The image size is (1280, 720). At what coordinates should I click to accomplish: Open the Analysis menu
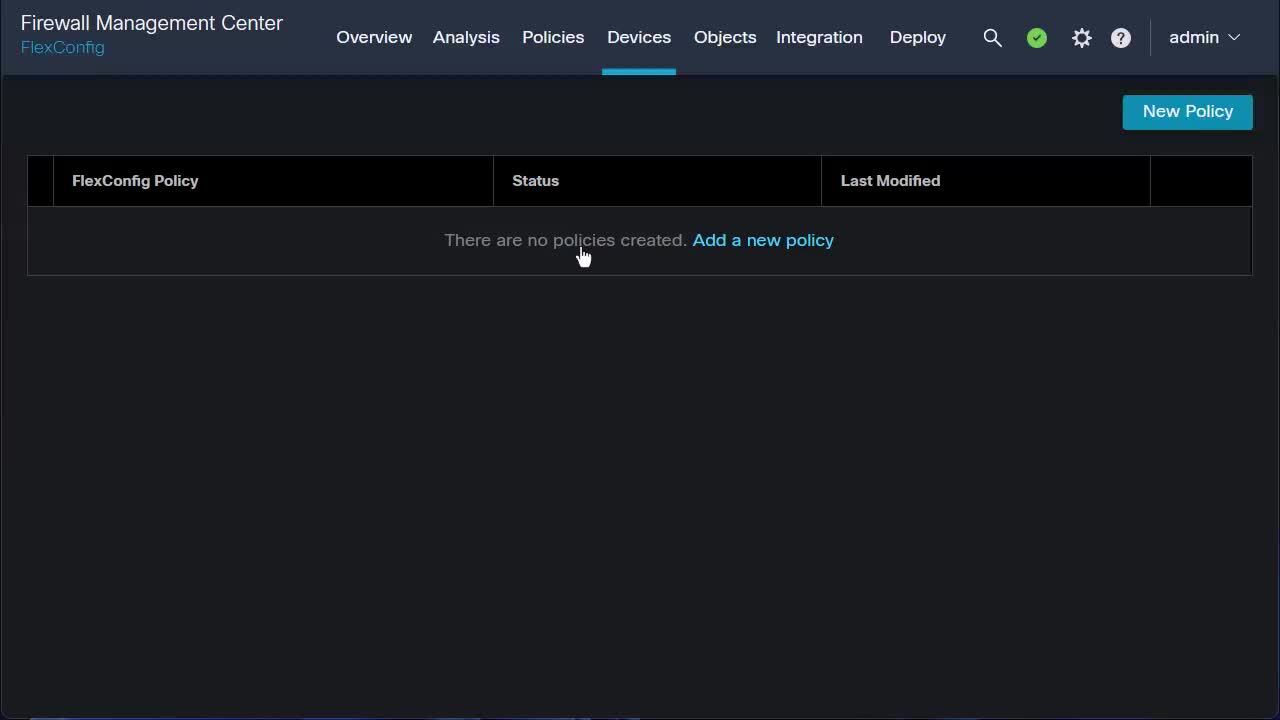(466, 37)
